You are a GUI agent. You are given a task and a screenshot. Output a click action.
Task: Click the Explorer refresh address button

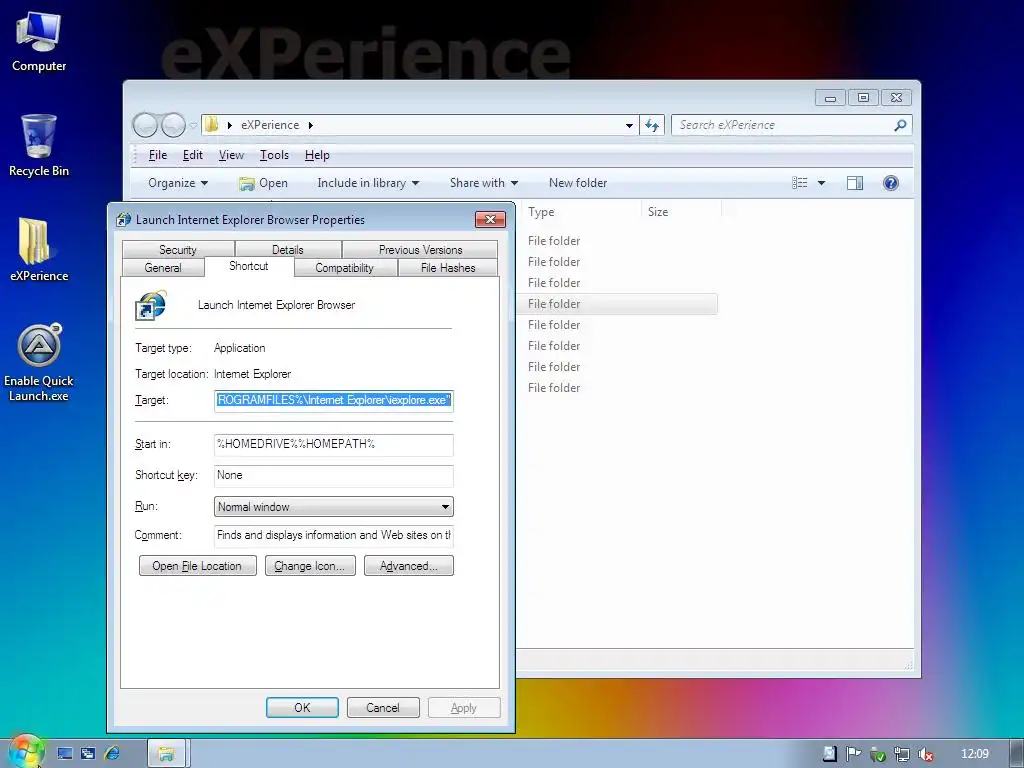[x=652, y=125]
